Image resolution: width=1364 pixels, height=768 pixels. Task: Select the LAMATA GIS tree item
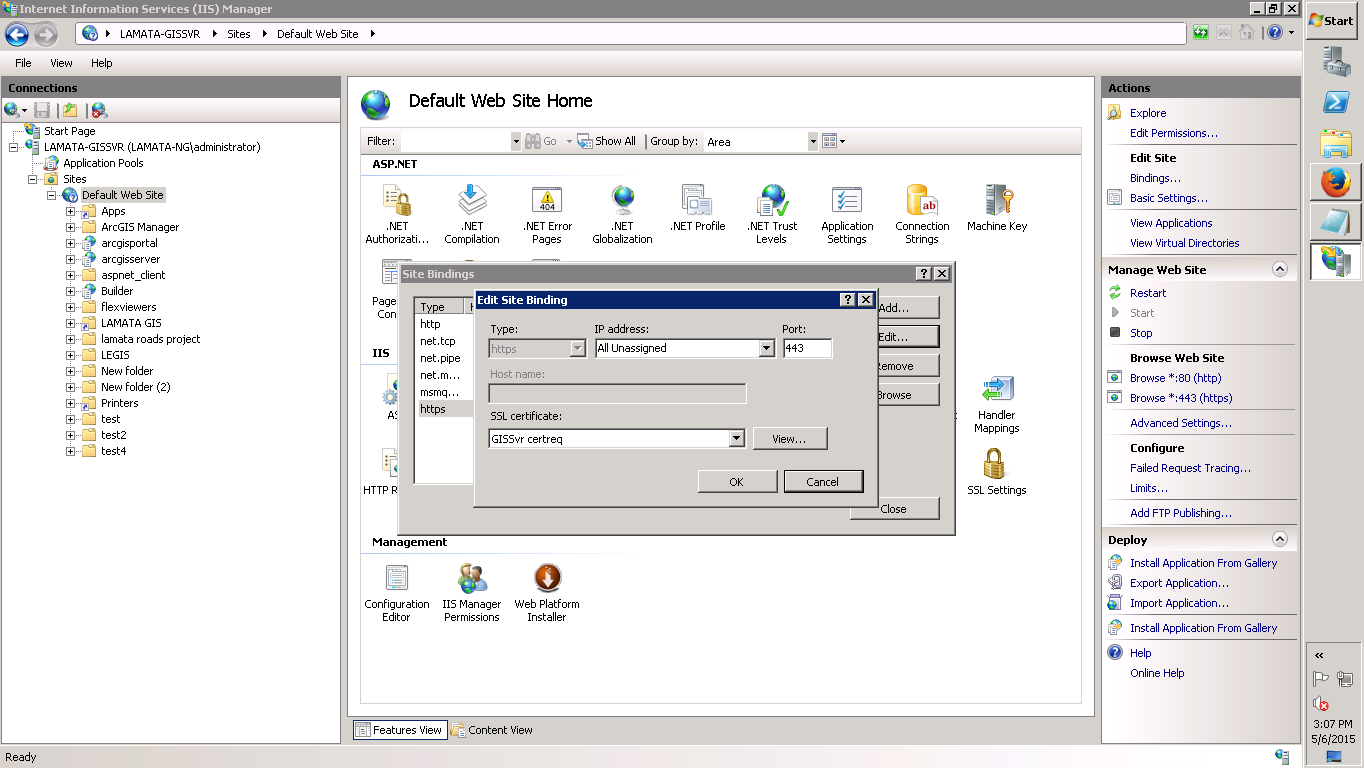point(131,323)
